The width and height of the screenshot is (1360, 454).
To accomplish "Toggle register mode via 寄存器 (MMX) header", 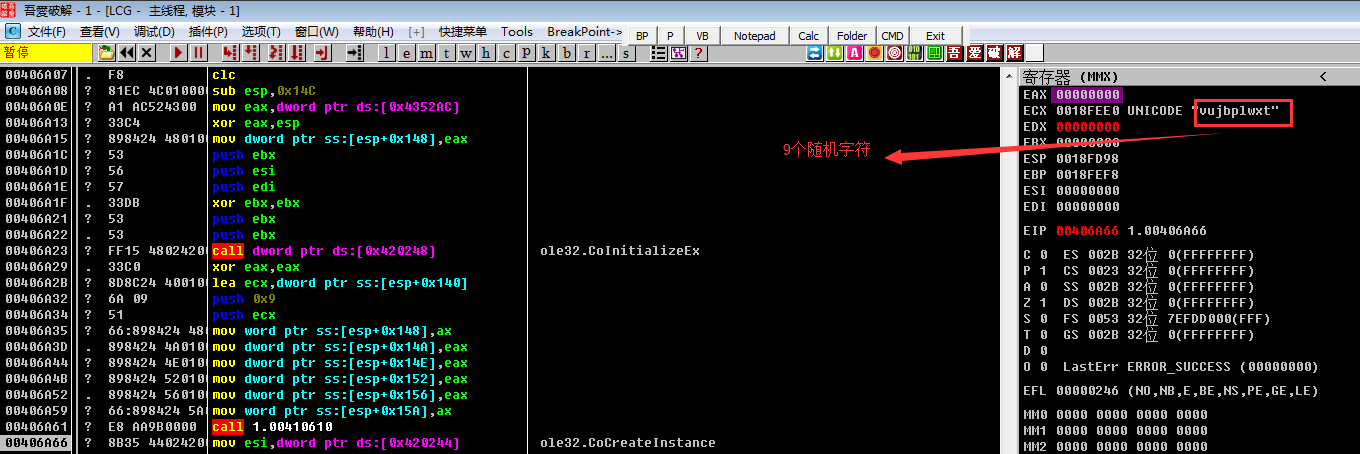I will point(1070,77).
